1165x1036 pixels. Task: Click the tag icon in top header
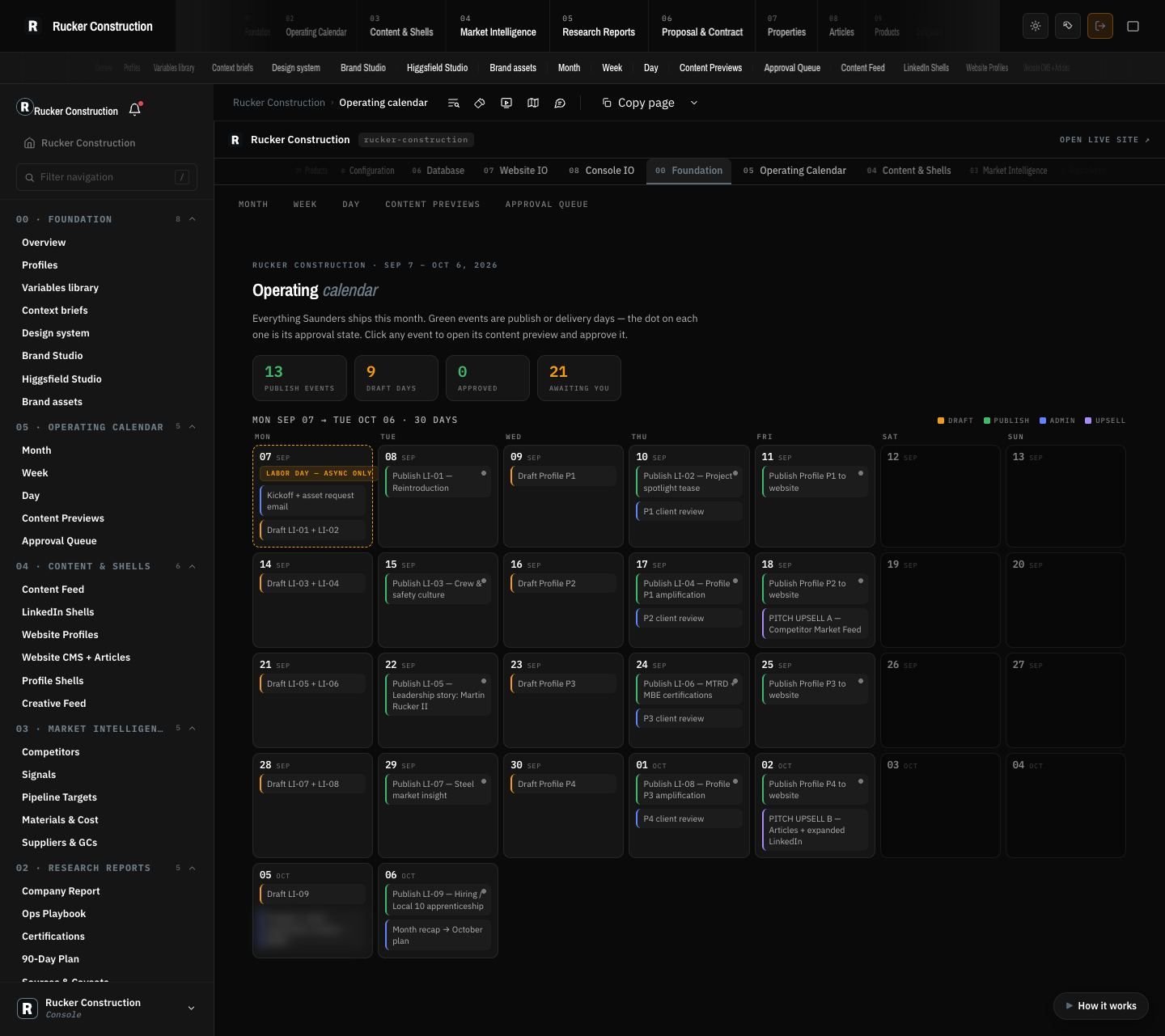(1068, 26)
